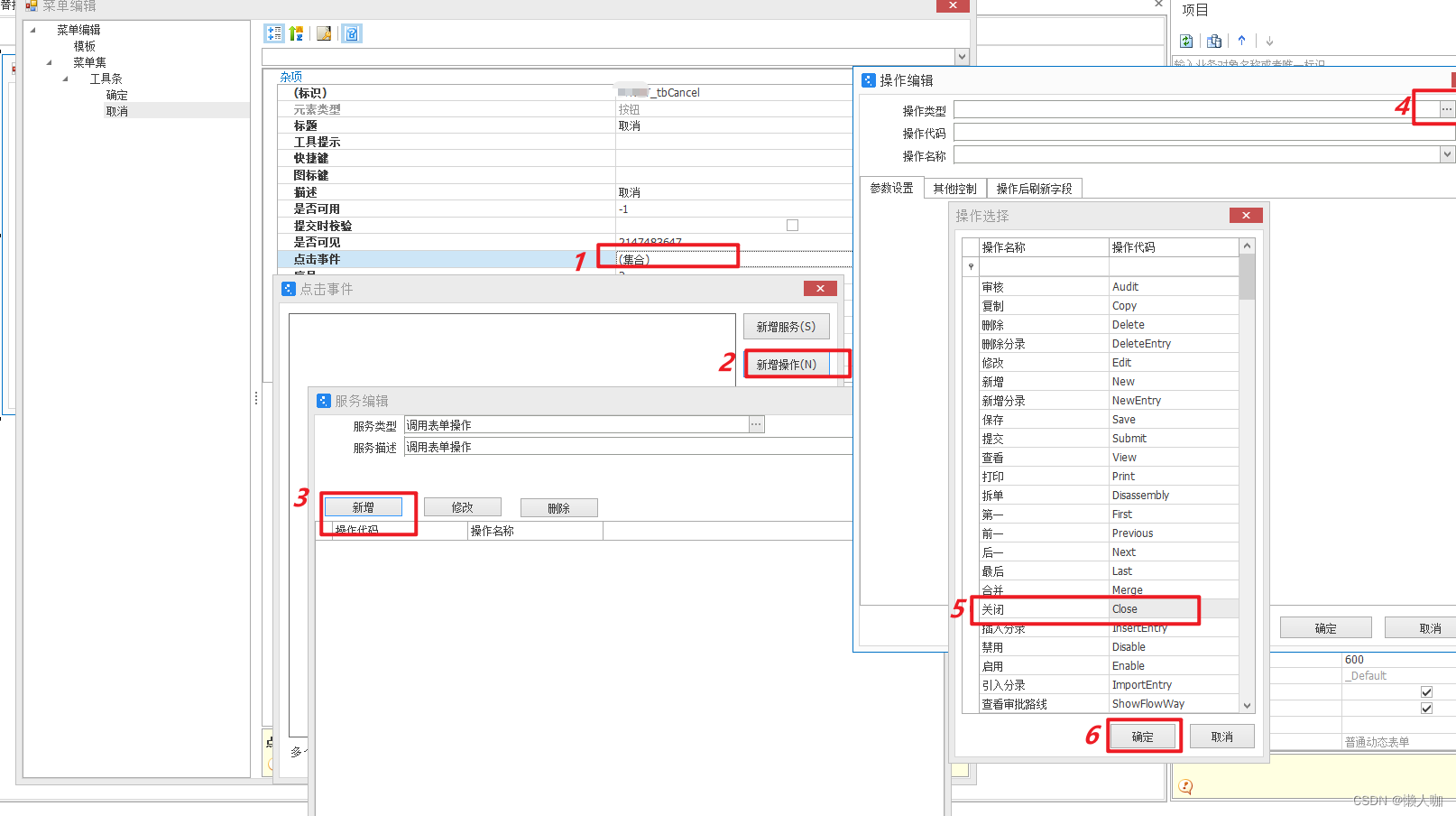
Task: Switch to the 操作后刷新字段 tab
Action: point(1034,189)
